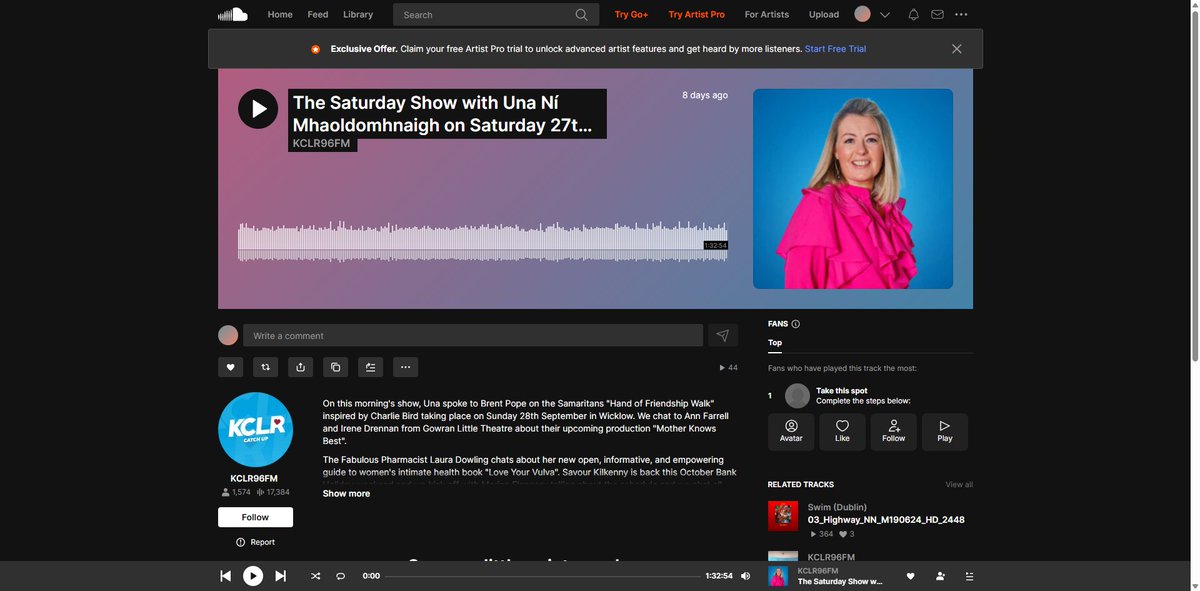Click the Swim (Dublin) artist name

pyautogui.click(x=837, y=507)
